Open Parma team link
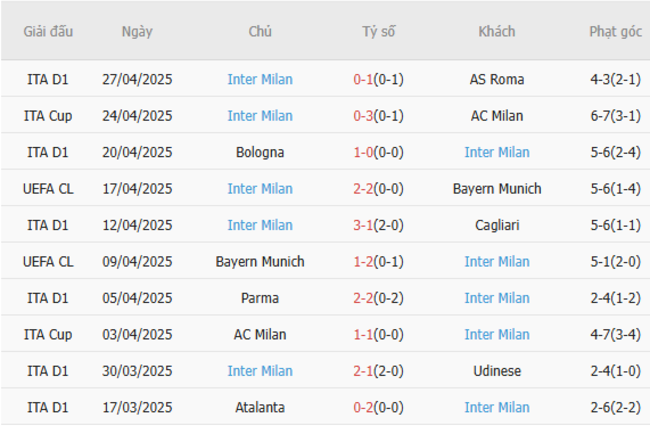The image size is (650, 434). pyautogui.click(x=260, y=298)
